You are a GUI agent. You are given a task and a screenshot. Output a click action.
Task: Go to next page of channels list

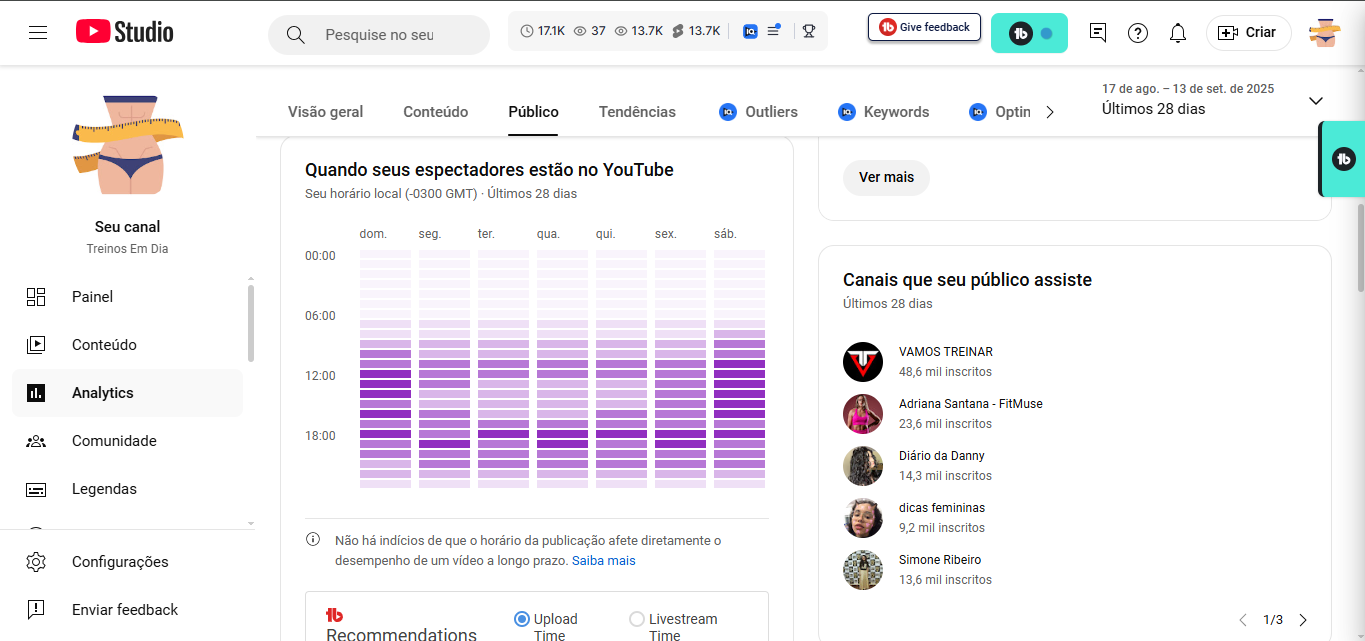tap(1303, 620)
